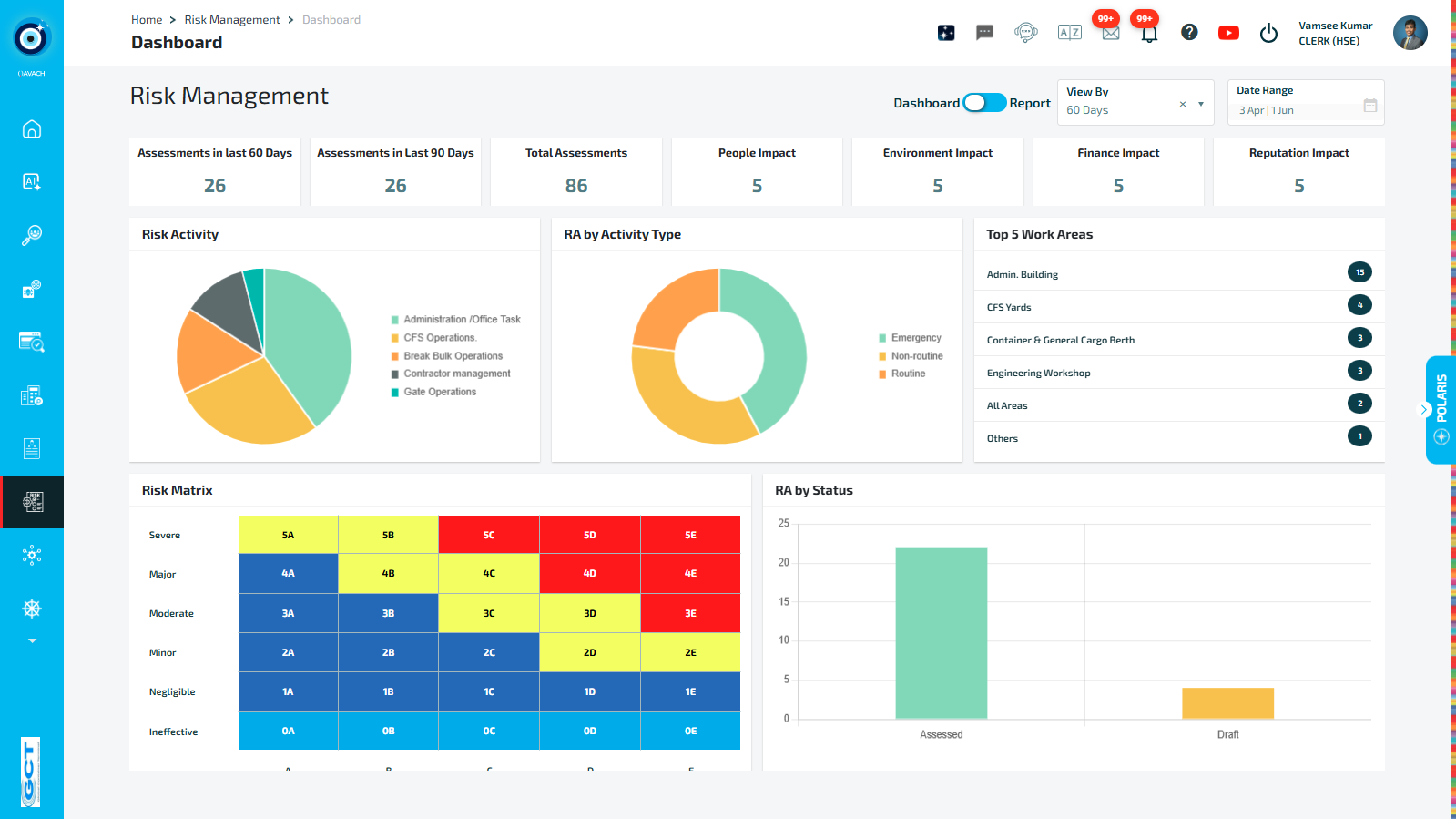The width and height of the screenshot is (1456, 819).
Task: Toggle Administration /Office Task legend entry
Action: click(455, 320)
